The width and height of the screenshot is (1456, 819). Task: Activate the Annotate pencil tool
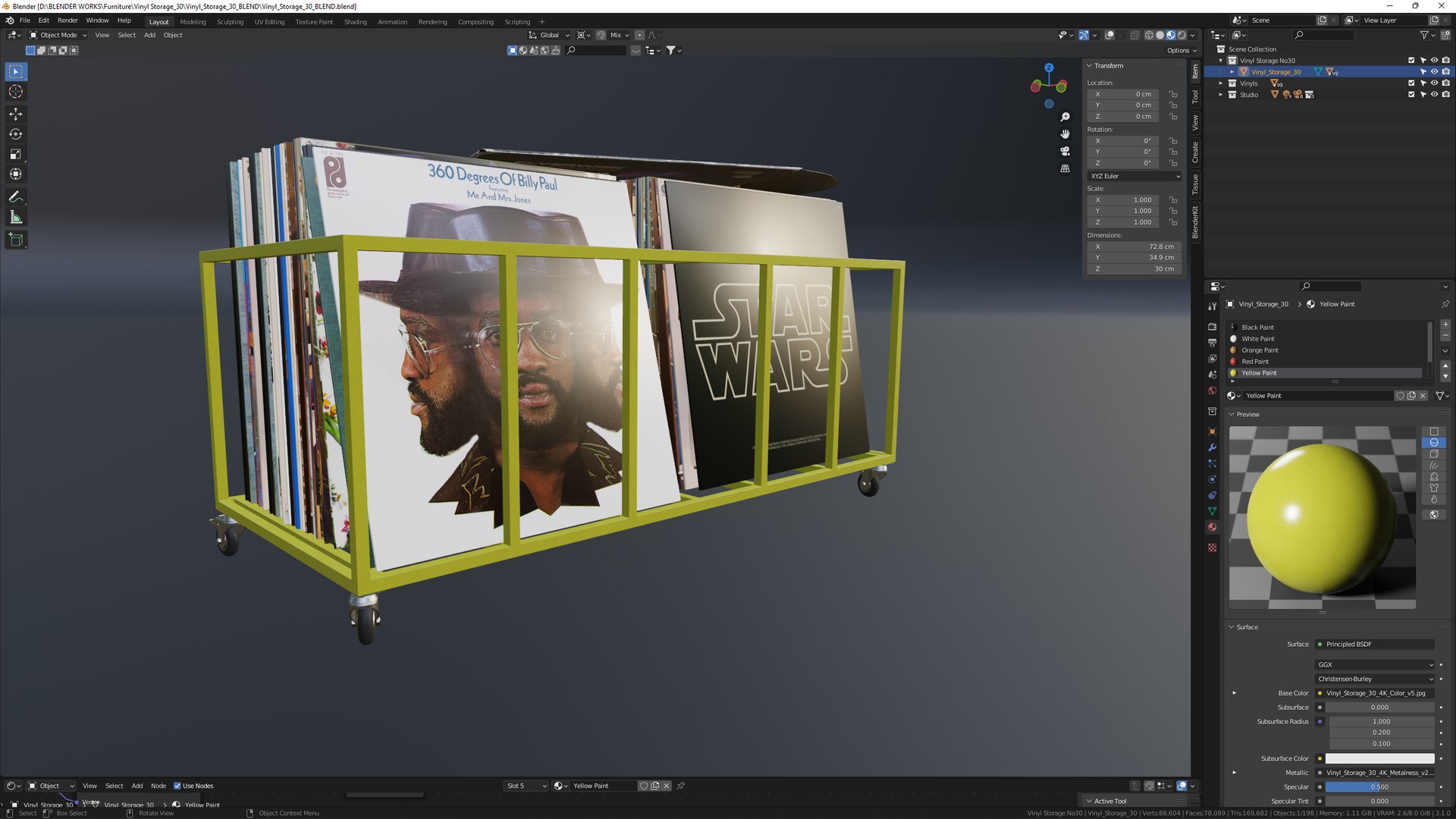point(15,196)
